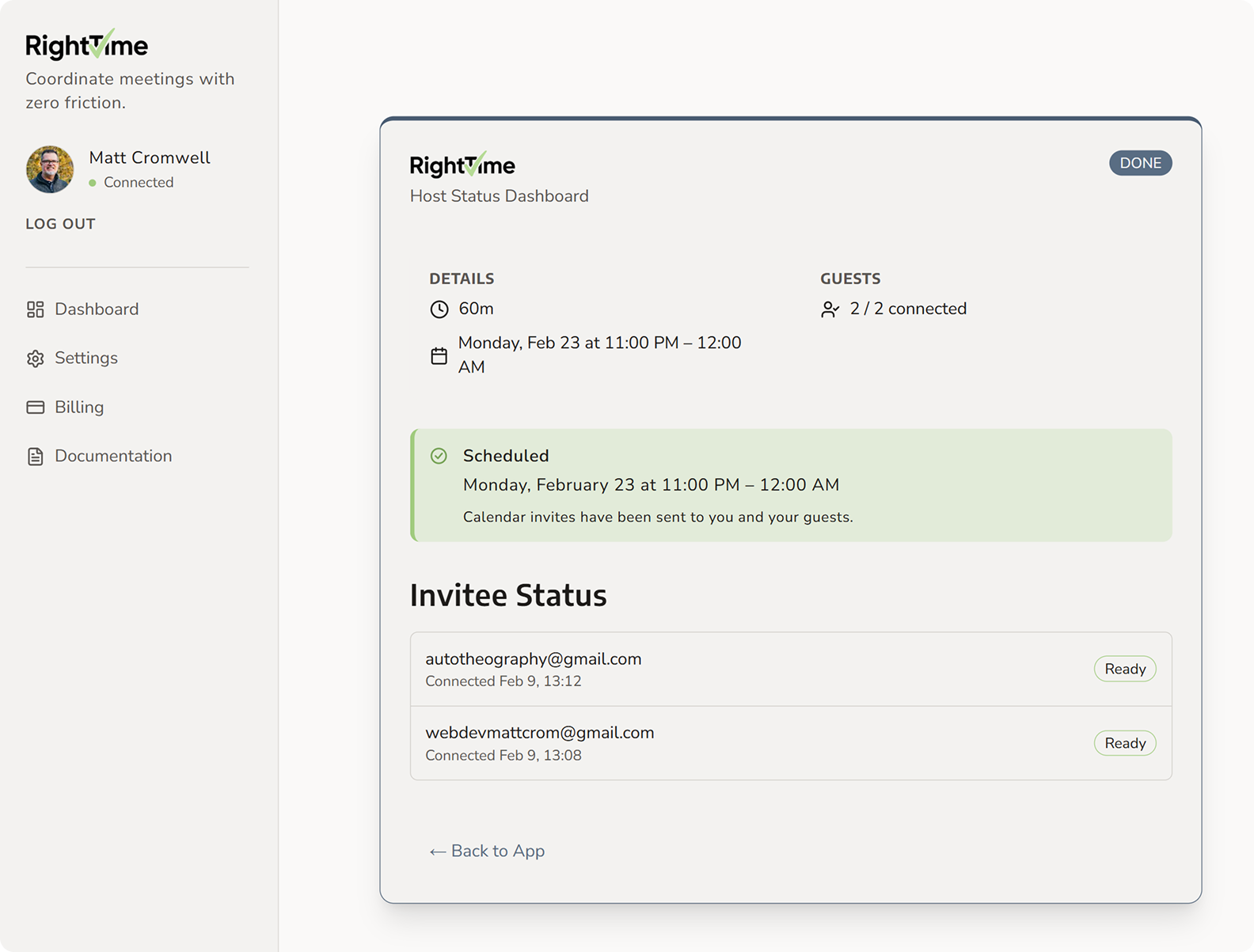Click Matt Cromwell's profile avatar
The image size is (1254, 952).
(x=50, y=169)
